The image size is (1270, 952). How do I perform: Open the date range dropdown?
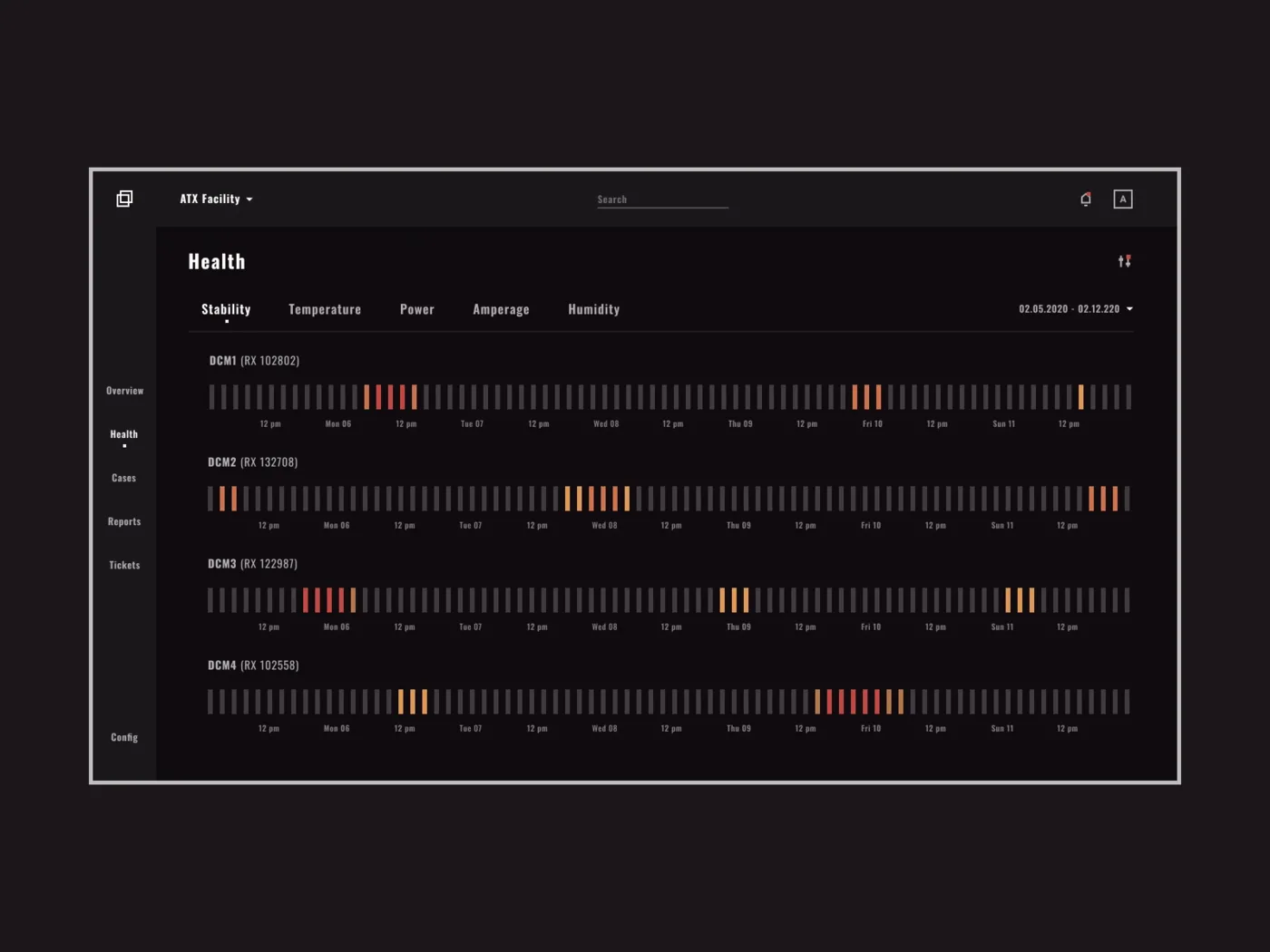click(x=1076, y=309)
